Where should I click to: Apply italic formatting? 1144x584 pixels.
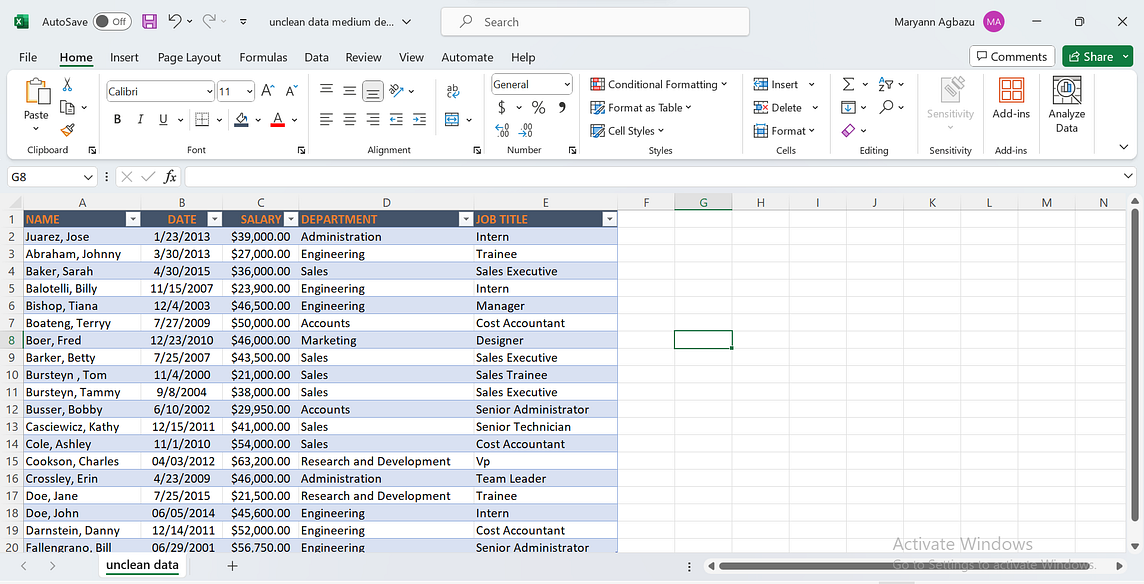[x=139, y=118]
